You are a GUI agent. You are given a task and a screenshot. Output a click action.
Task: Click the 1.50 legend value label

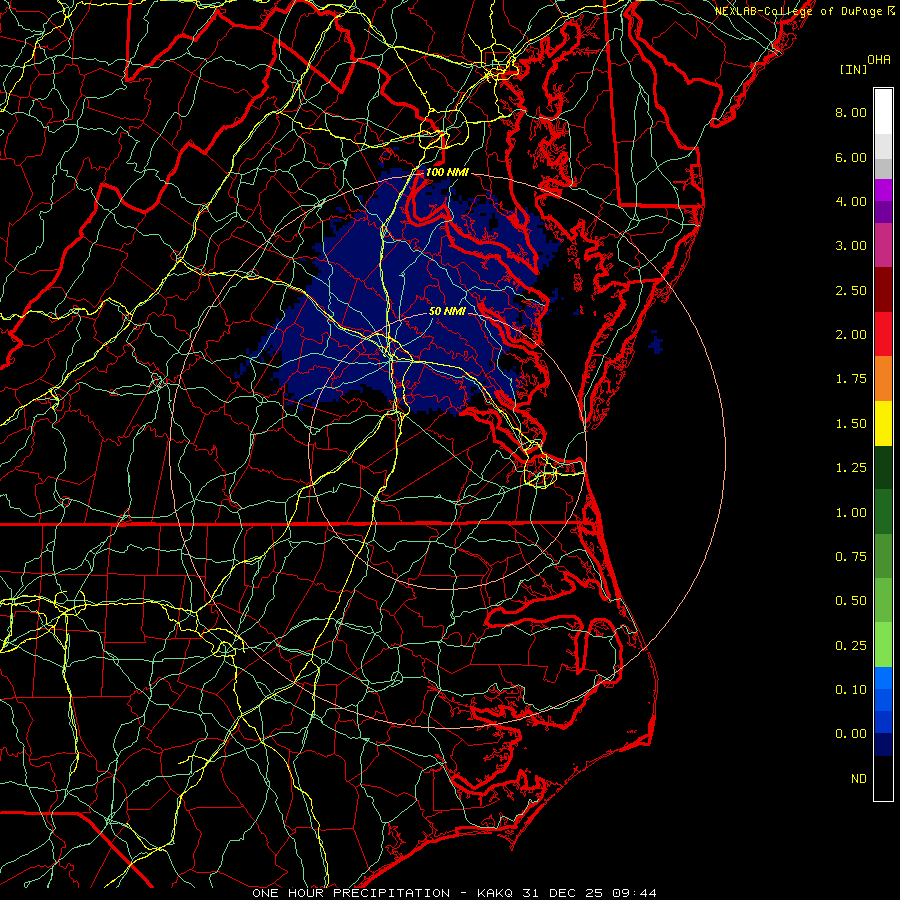[x=851, y=424]
